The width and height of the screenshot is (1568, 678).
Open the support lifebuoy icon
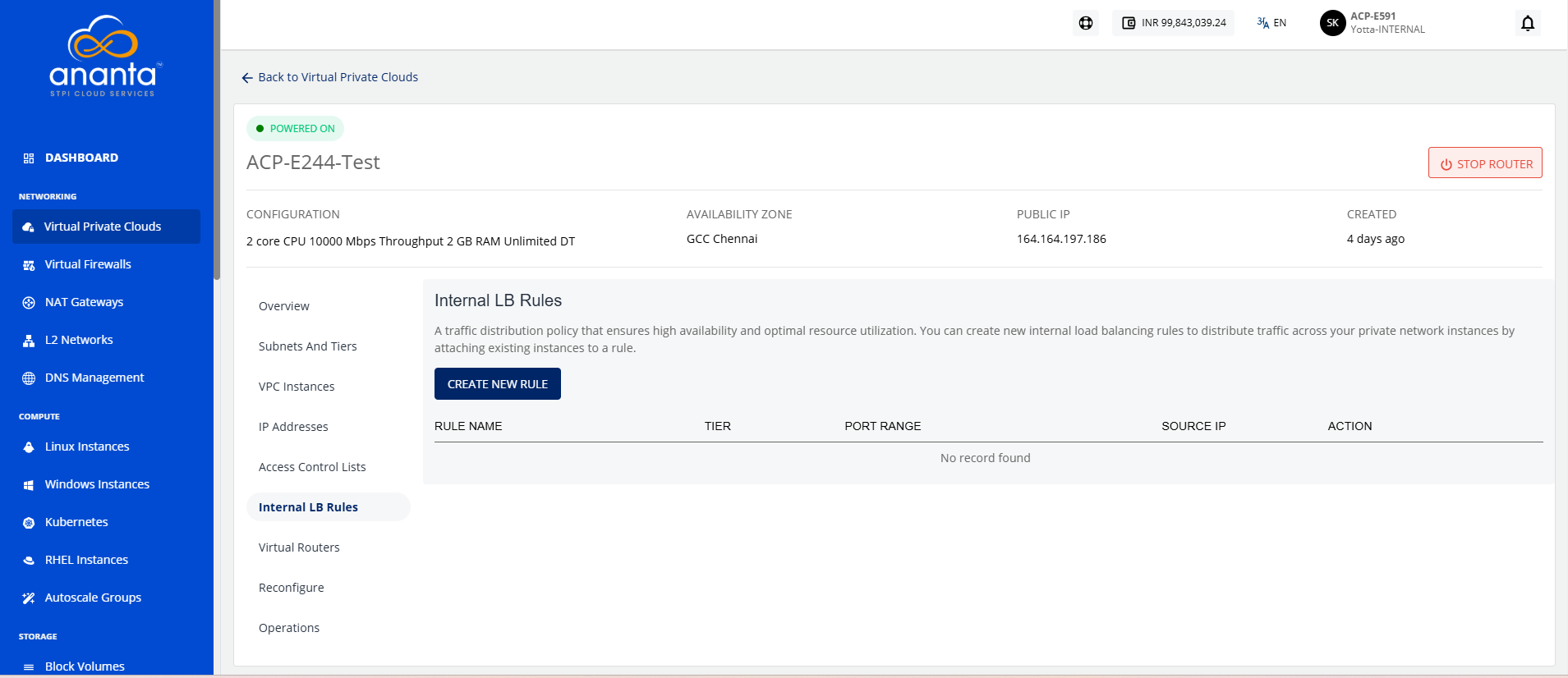[1086, 23]
